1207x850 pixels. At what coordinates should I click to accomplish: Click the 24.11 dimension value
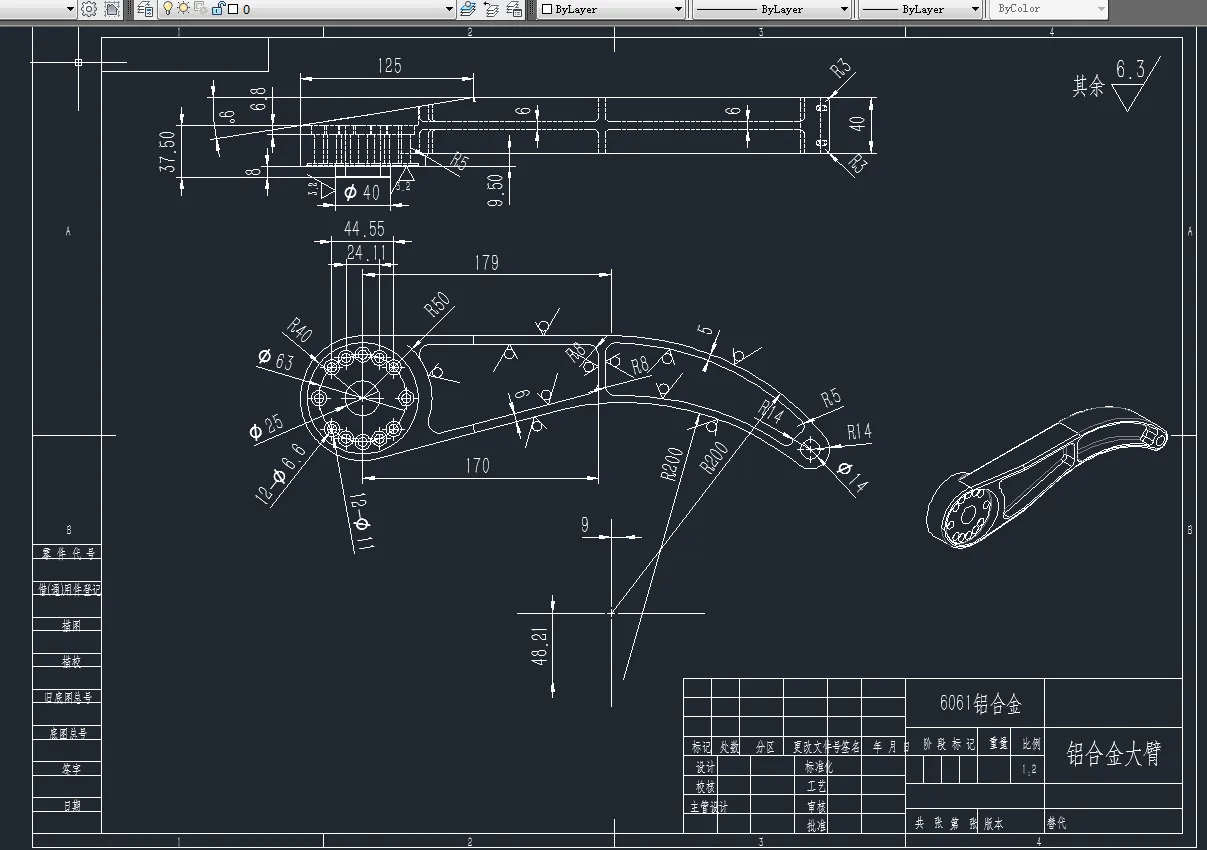tap(366, 253)
